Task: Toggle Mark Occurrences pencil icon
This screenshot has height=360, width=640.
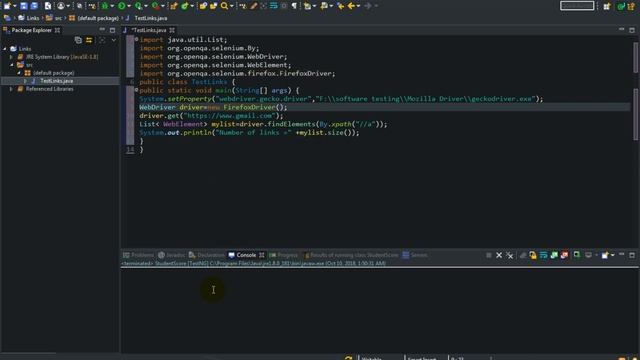Action: click(x=253, y=6)
